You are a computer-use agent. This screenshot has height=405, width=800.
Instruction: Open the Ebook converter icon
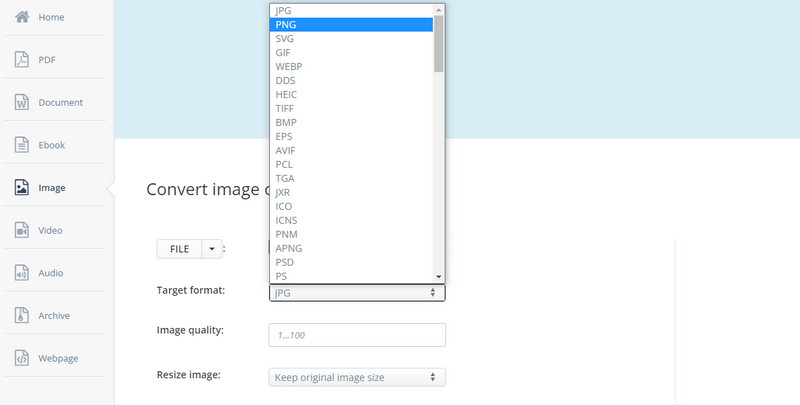tap(21, 145)
